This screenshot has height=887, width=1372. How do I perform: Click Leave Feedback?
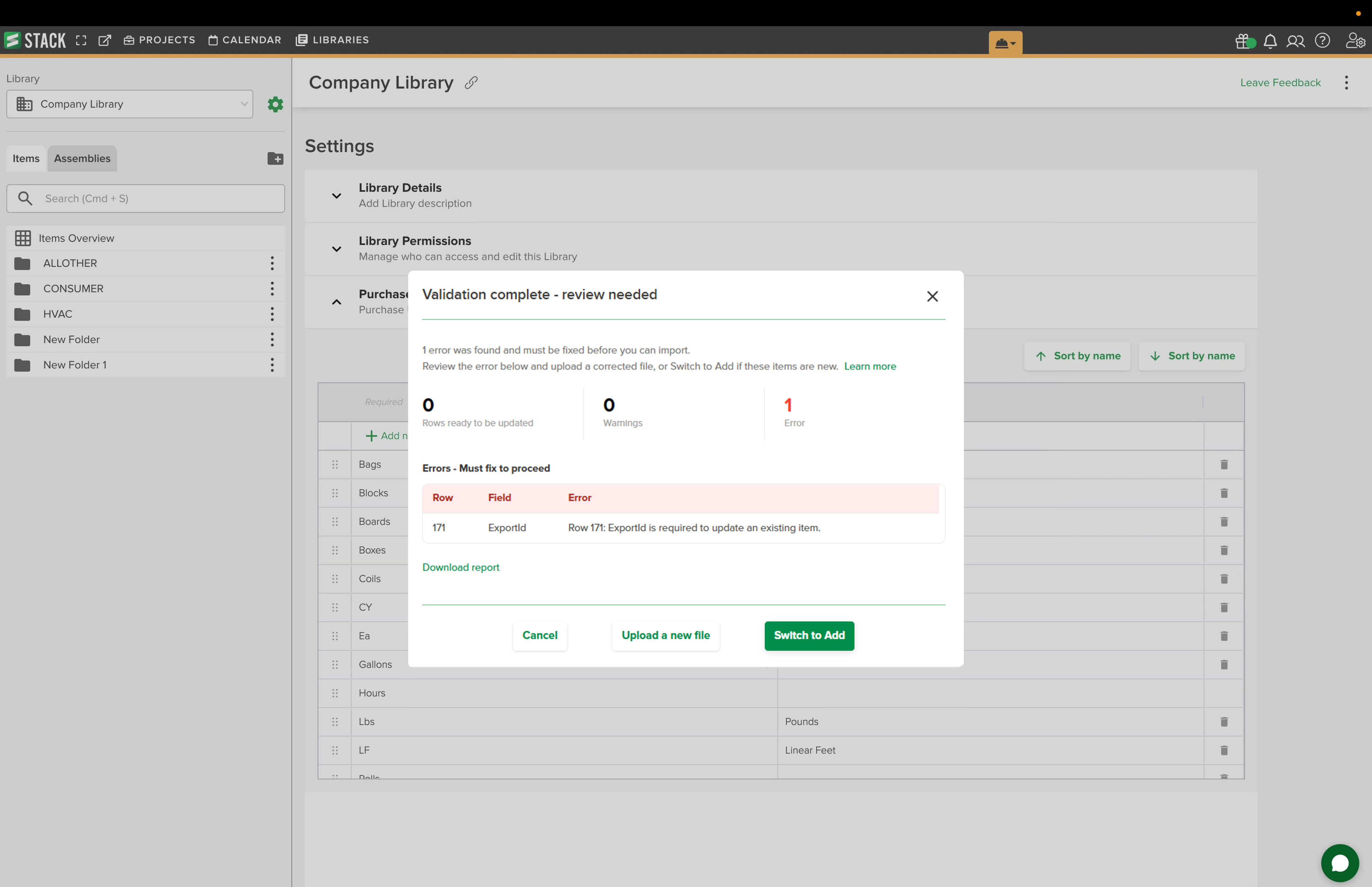1281,82
